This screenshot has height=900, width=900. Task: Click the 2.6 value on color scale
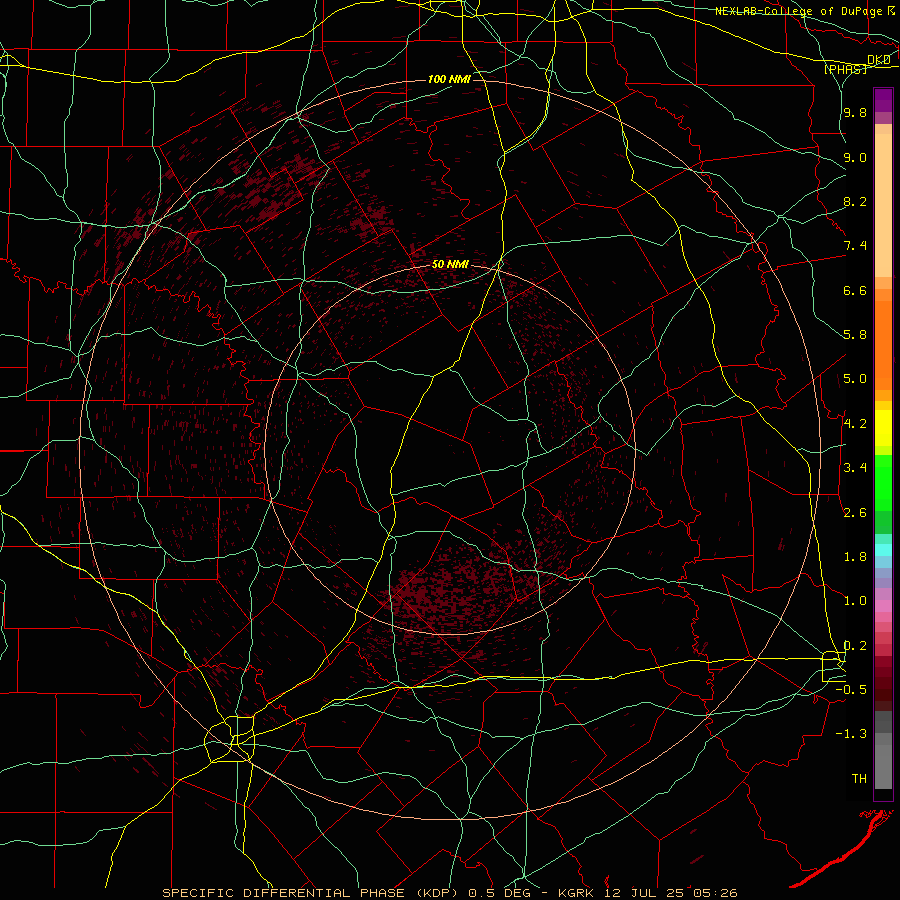855,513
